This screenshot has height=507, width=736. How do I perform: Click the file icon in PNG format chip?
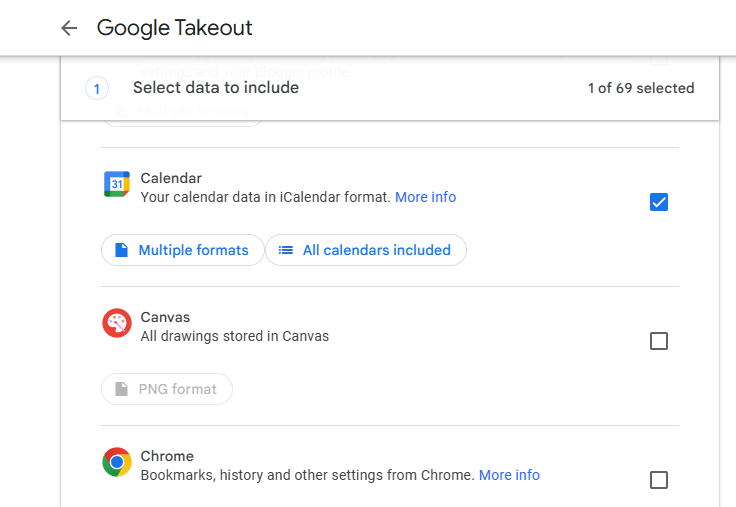122,389
